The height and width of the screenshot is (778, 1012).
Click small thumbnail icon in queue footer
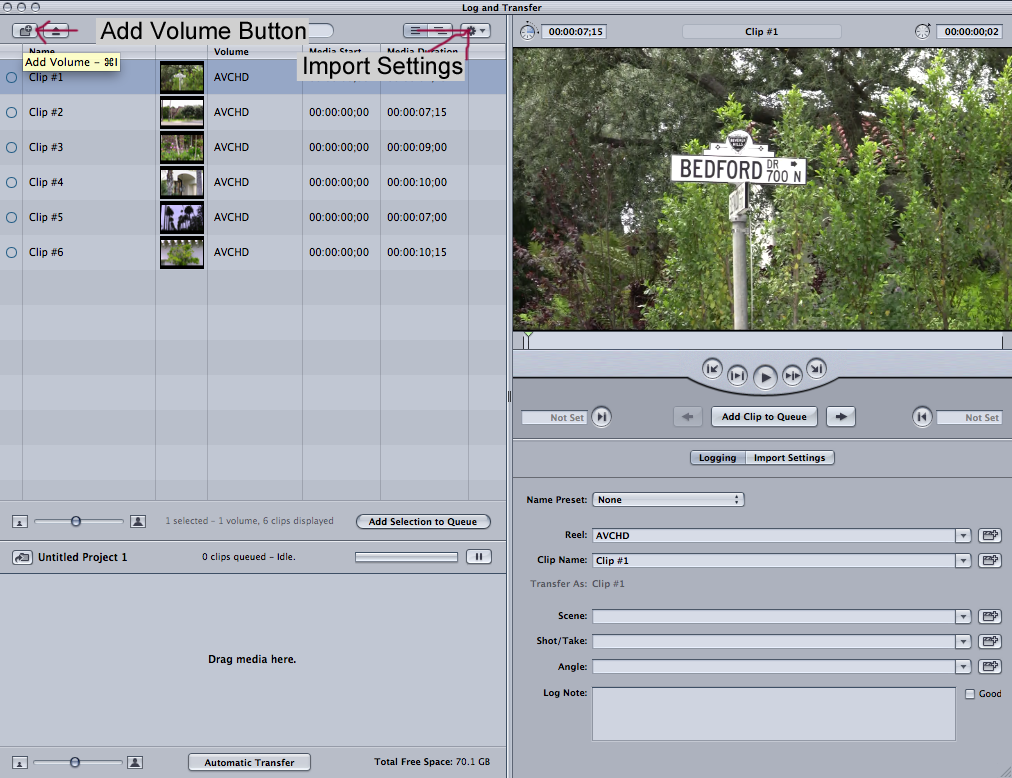click(x=20, y=763)
